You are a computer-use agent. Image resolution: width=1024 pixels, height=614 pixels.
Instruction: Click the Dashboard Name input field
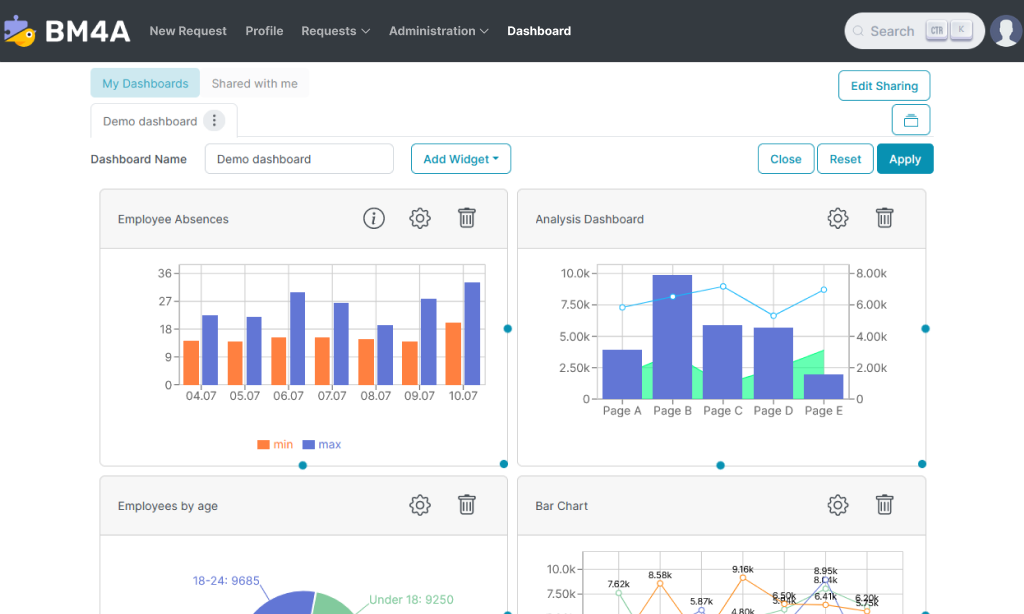pyautogui.click(x=299, y=159)
